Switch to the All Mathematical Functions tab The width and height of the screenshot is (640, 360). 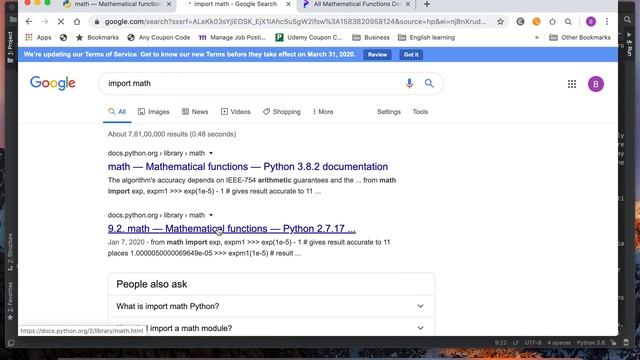click(x=355, y=4)
